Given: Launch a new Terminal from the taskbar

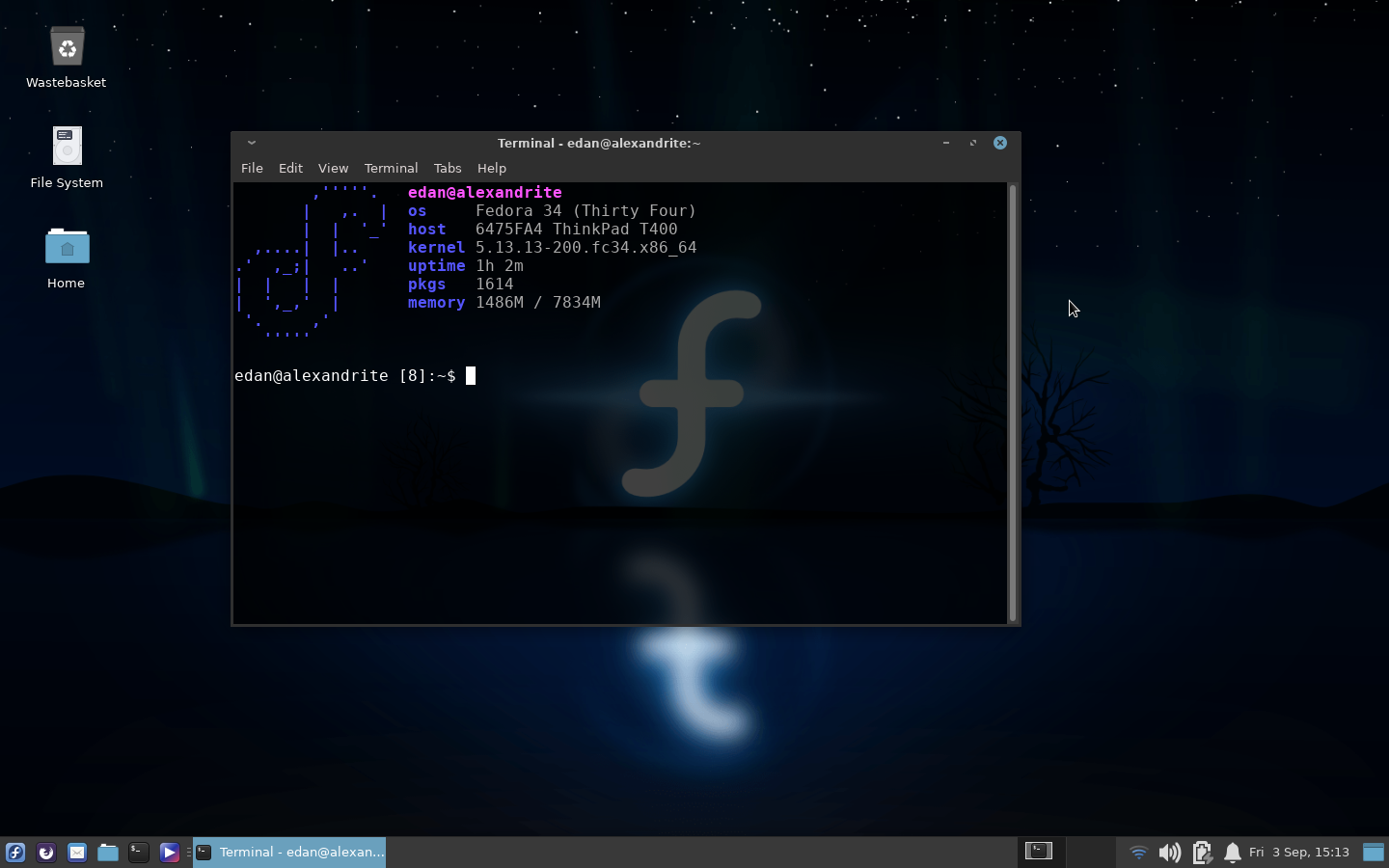Looking at the screenshot, I should [x=138, y=853].
